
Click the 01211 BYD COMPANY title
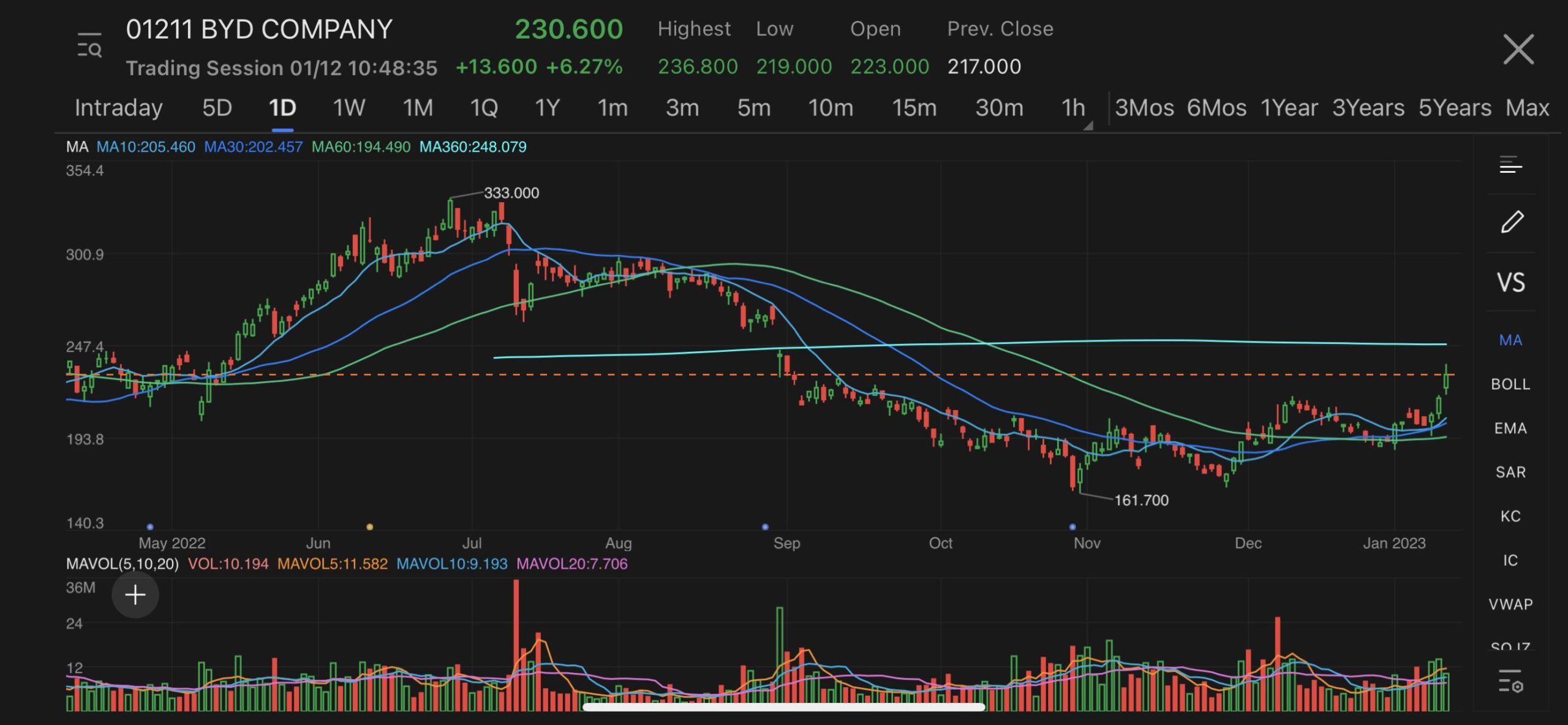[259, 29]
